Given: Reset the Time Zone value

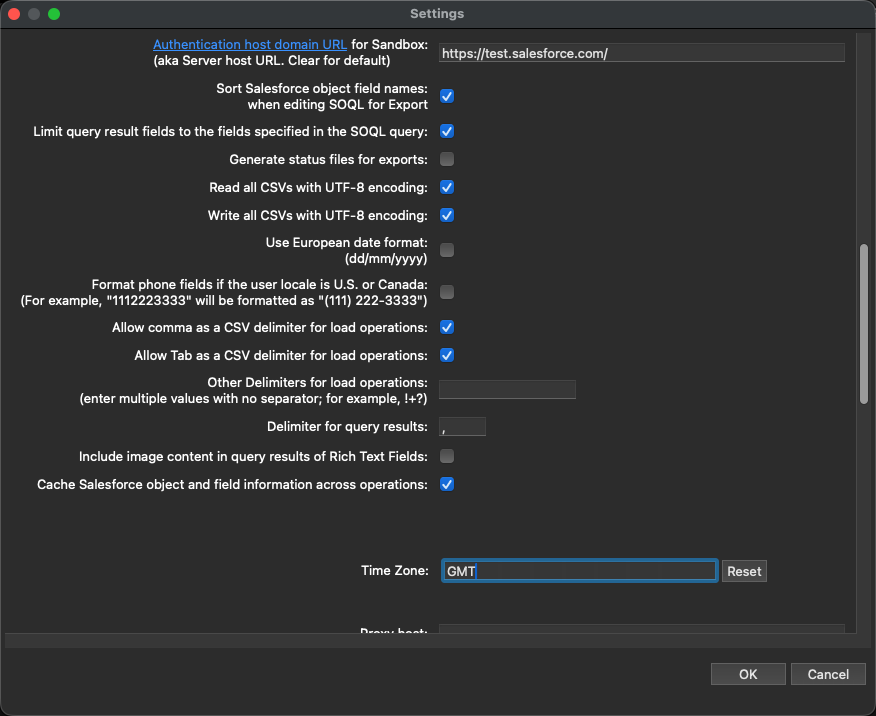Looking at the screenshot, I should click(x=744, y=571).
